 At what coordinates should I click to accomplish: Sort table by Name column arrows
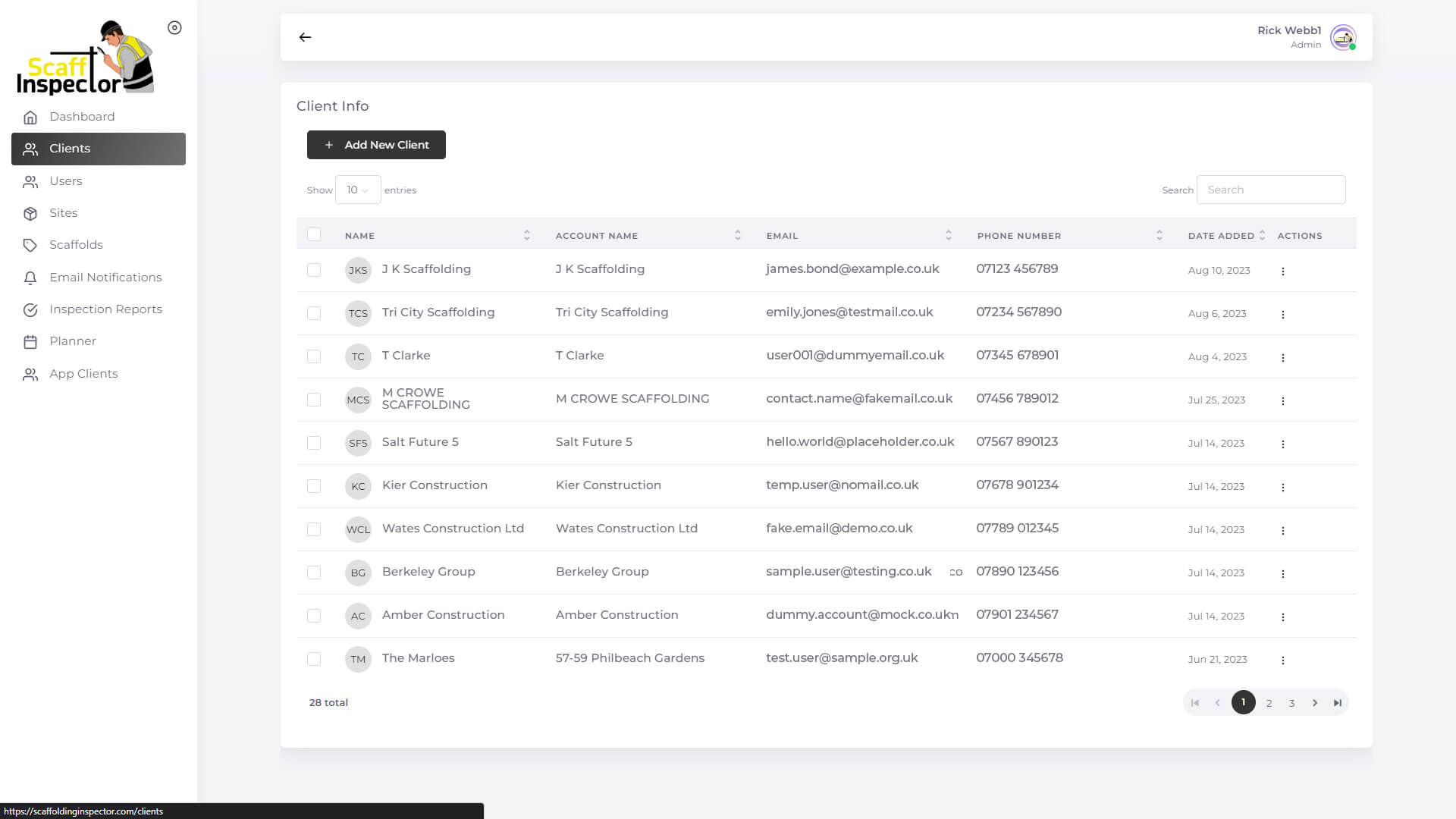pos(527,235)
